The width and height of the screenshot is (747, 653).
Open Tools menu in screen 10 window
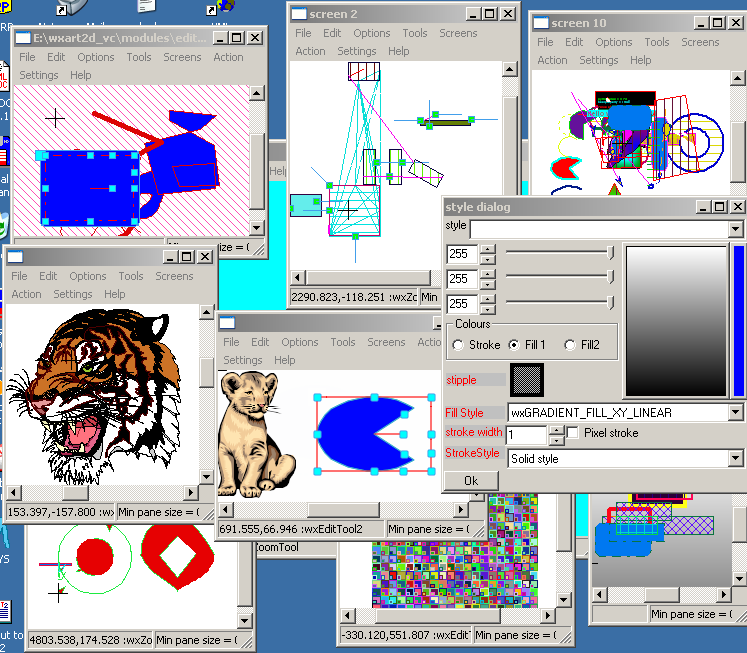pos(657,42)
